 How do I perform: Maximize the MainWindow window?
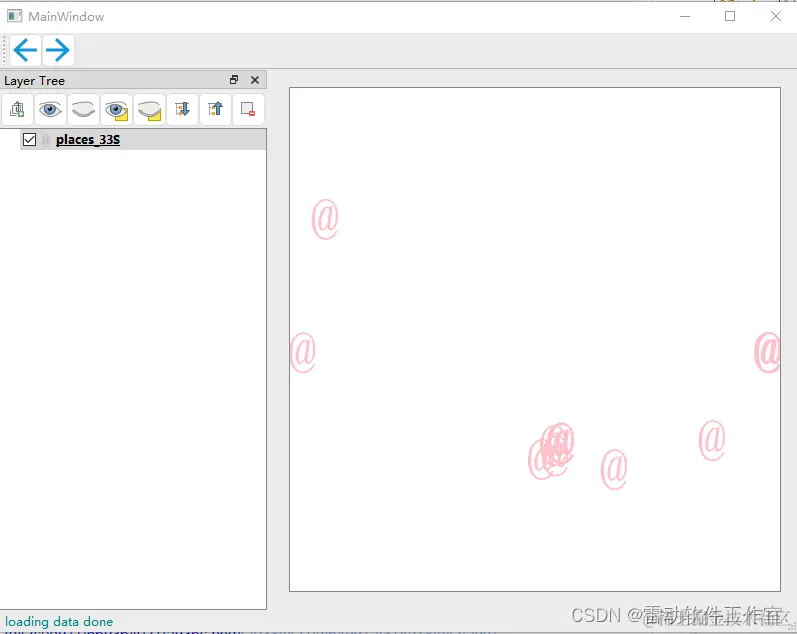click(730, 16)
